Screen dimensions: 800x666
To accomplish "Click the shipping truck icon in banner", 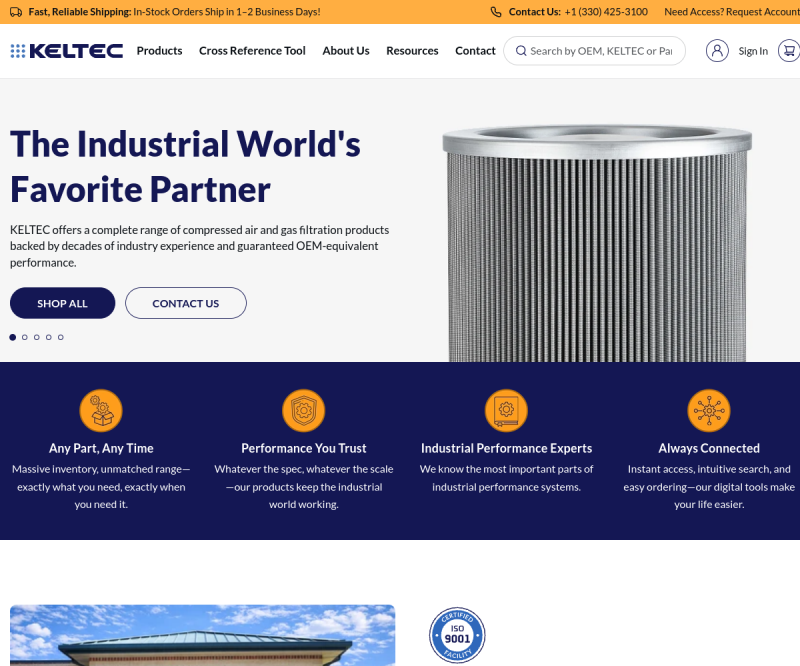I will click(x=16, y=12).
